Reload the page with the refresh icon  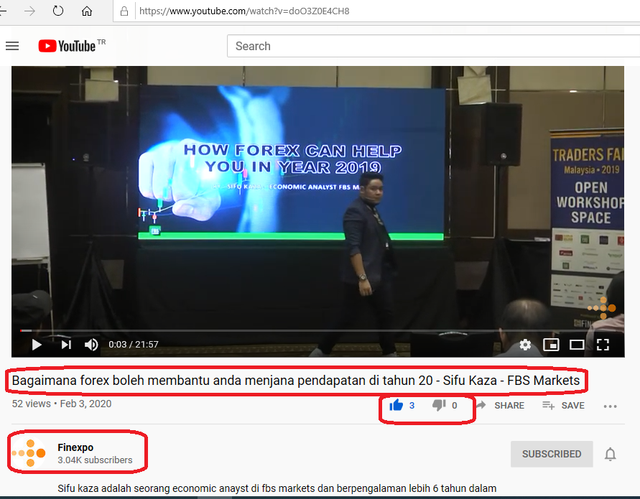point(58,11)
